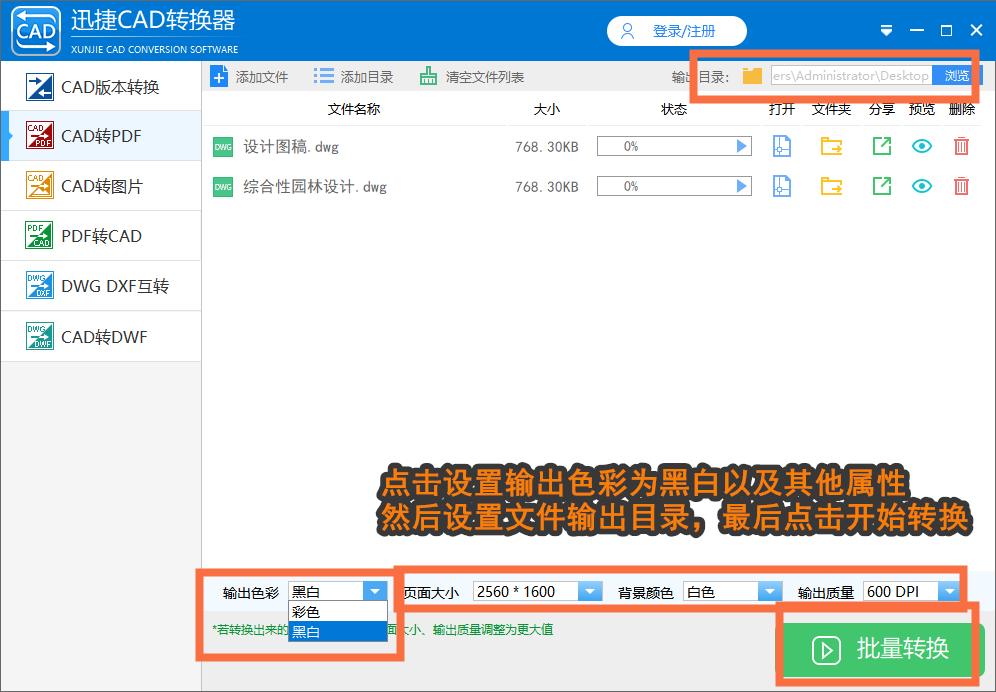
Task: Open the output directory folder icon
Action: [x=752, y=74]
